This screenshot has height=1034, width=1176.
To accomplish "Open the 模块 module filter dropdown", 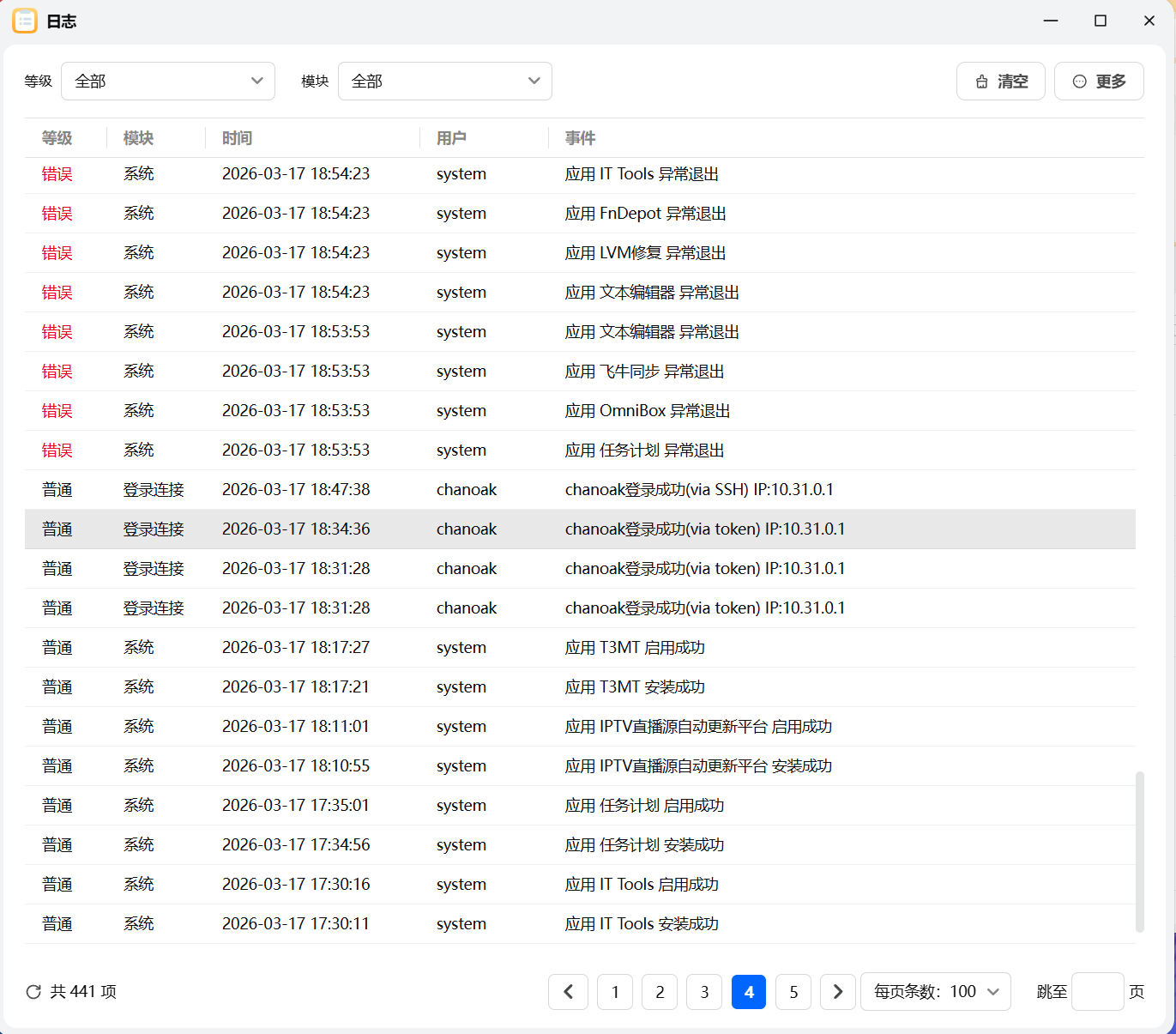I will 445,81.
